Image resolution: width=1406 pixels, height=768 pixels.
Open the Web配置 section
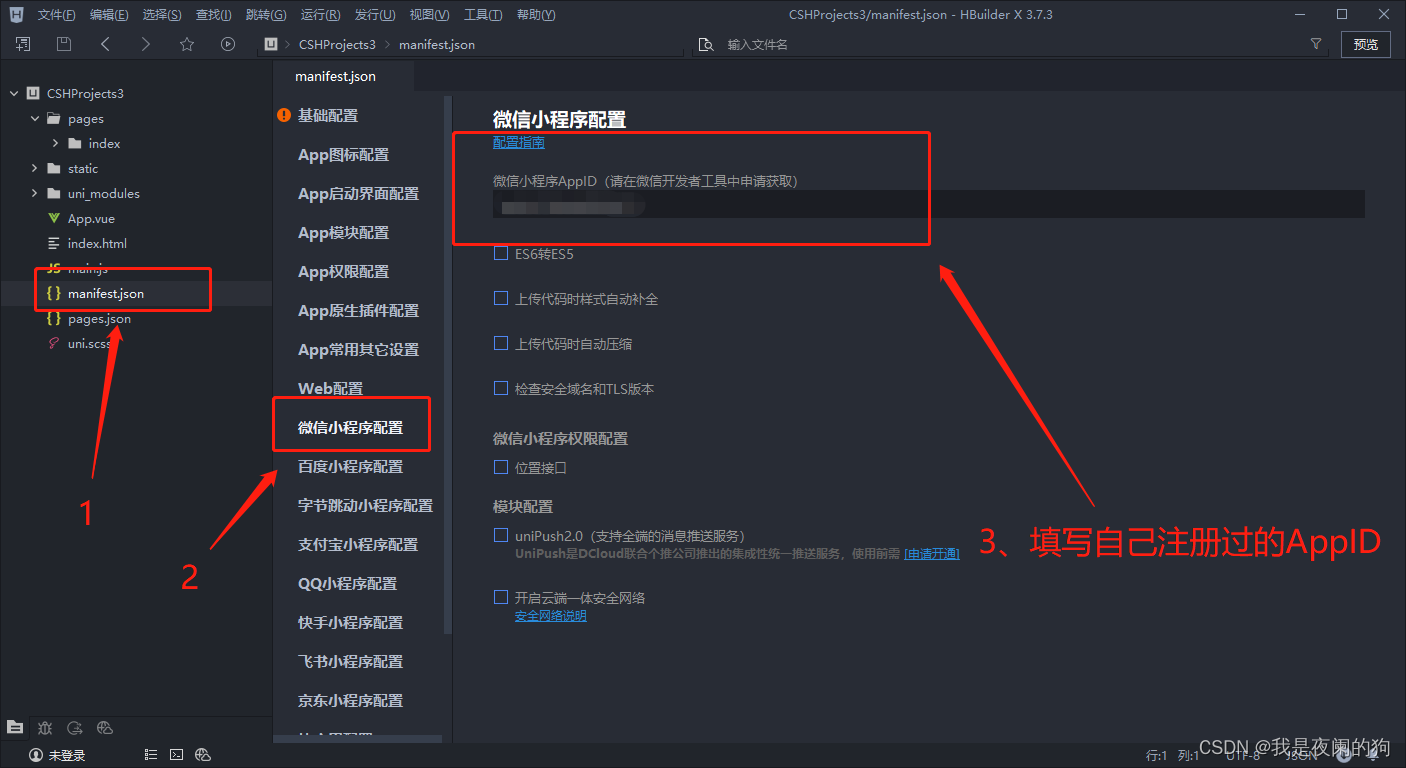[x=331, y=388]
